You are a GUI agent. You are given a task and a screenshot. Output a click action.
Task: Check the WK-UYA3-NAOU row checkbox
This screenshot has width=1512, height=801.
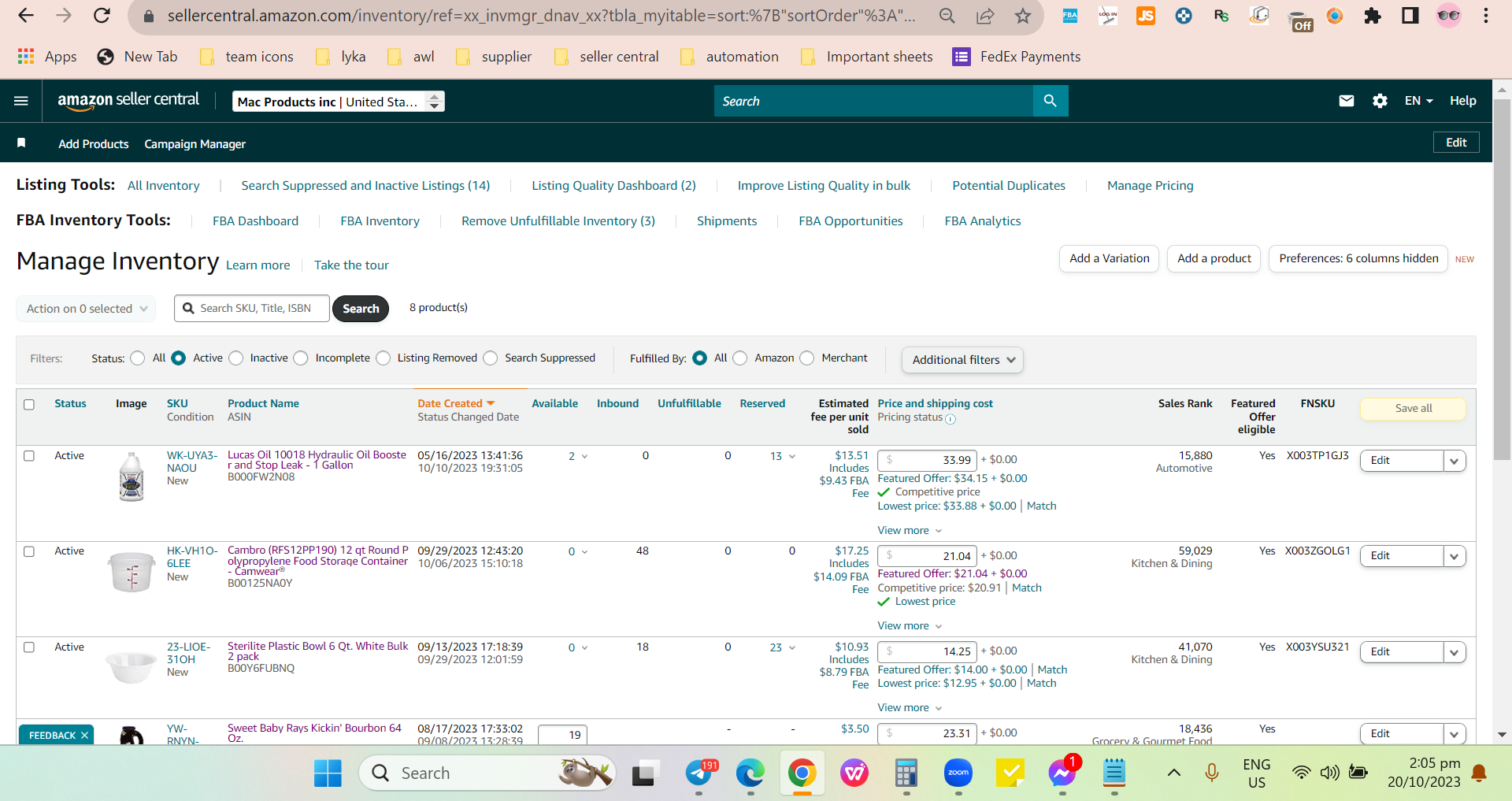coord(29,456)
